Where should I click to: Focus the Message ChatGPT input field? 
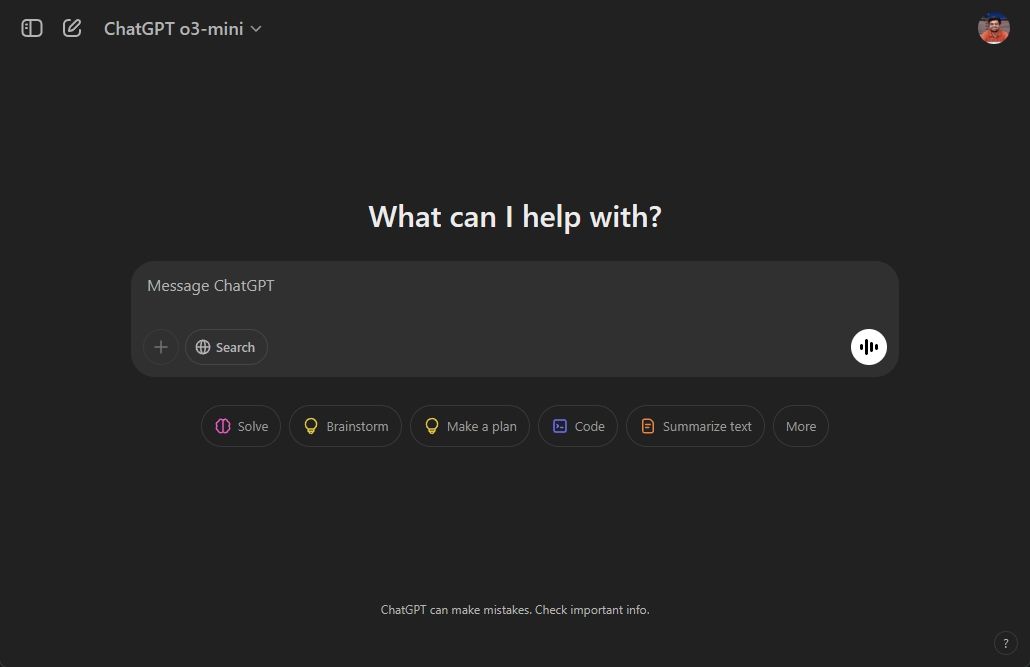tap(514, 286)
